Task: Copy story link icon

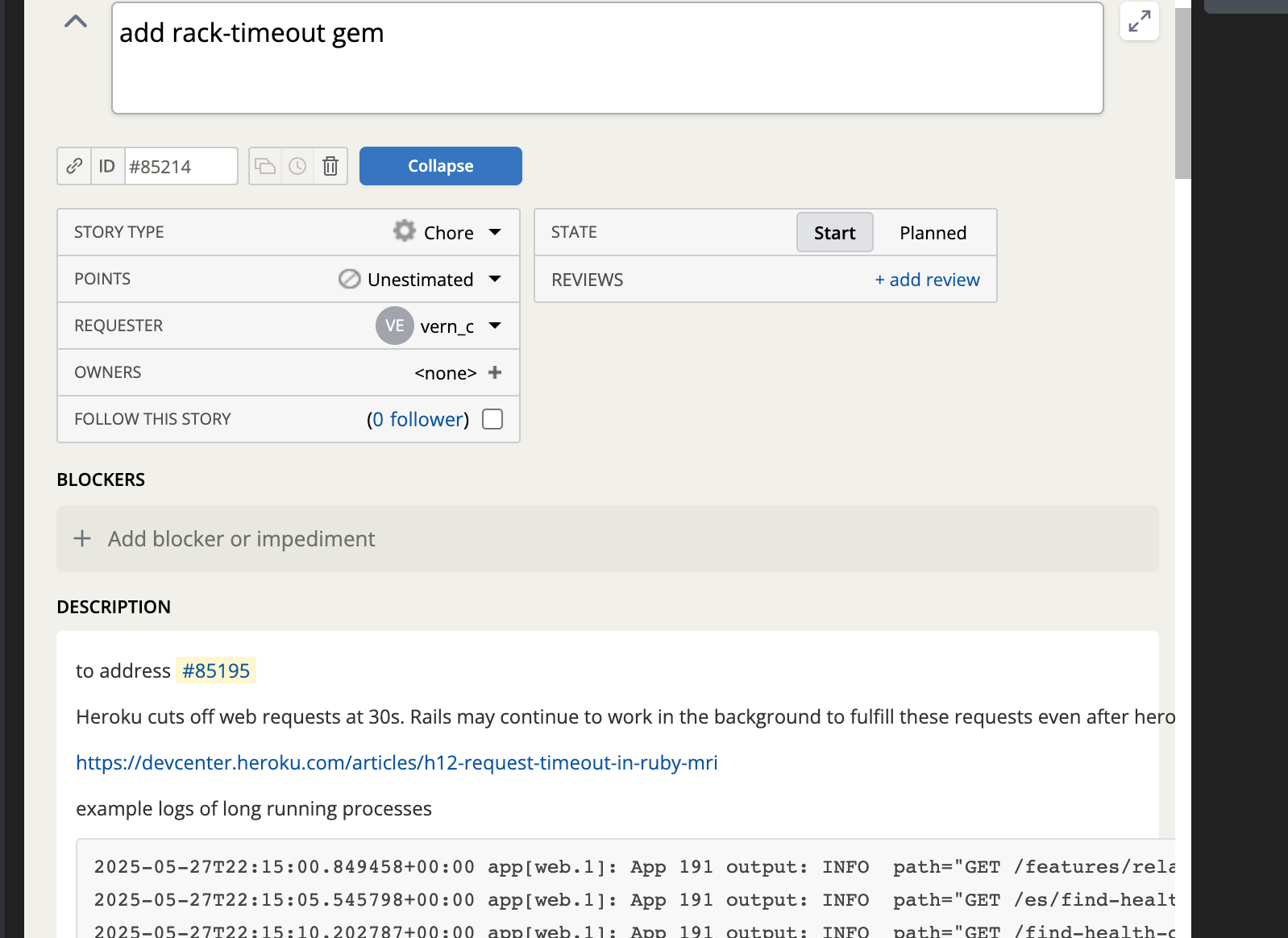Action: click(x=74, y=166)
